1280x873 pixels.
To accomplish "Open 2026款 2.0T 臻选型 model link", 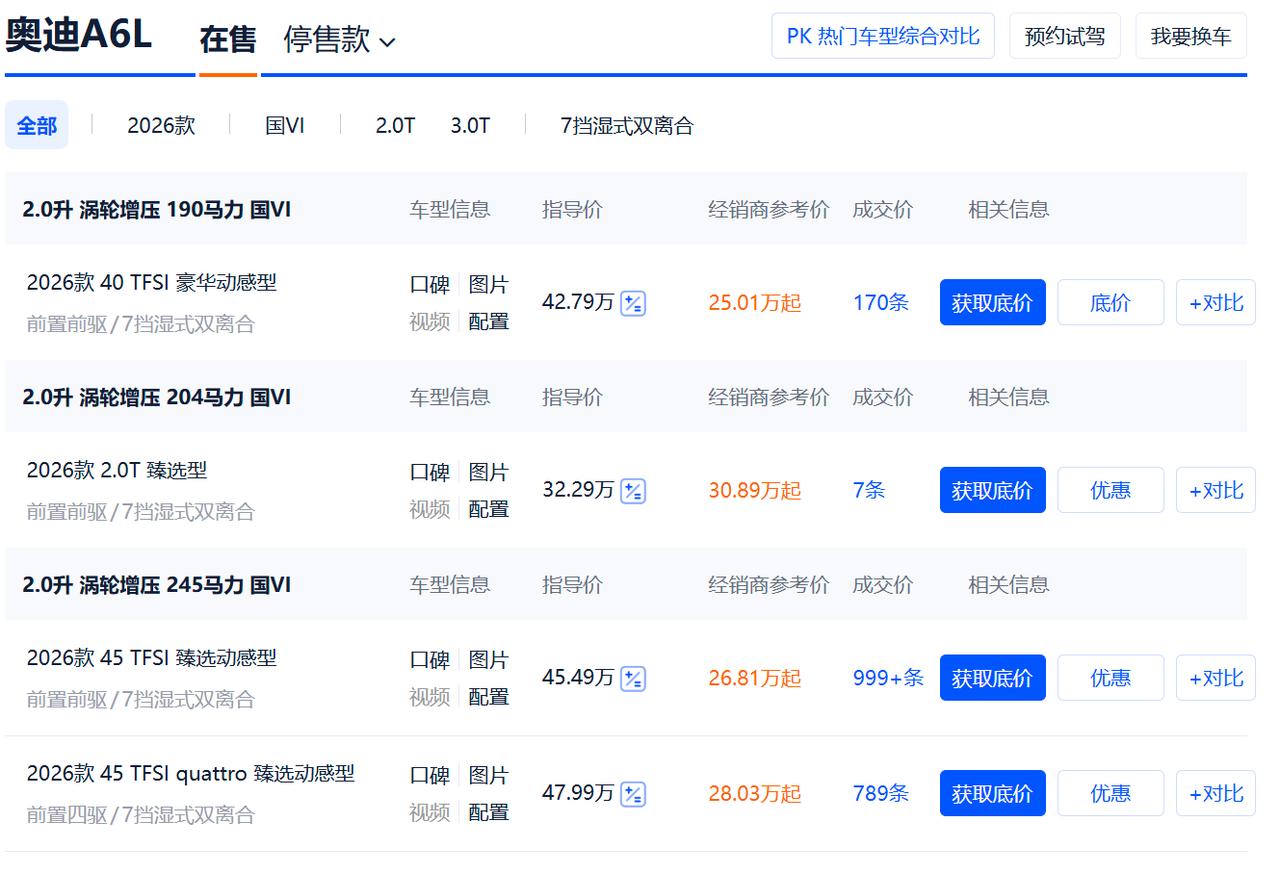I will coord(117,471).
